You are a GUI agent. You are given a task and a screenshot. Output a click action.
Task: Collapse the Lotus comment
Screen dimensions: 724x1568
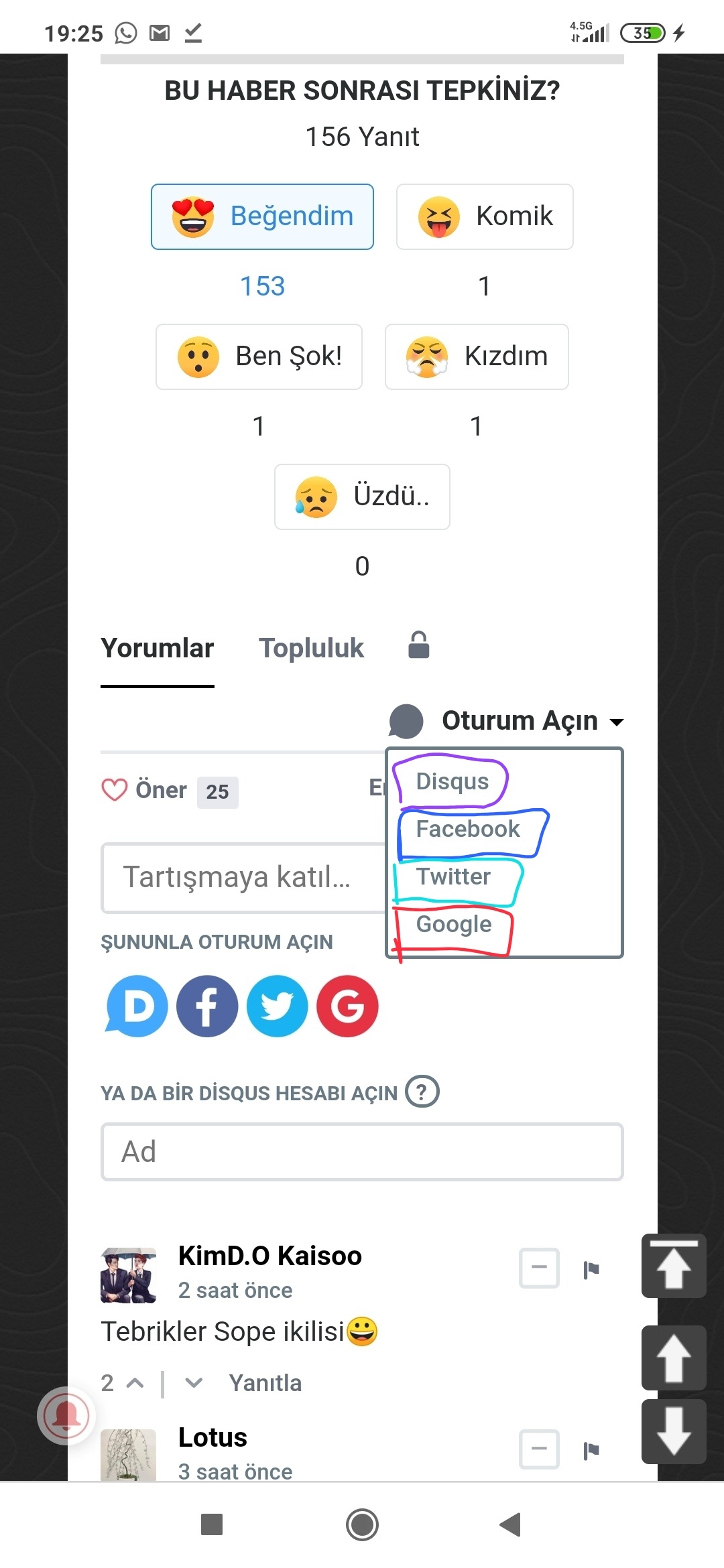[x=539, y=1449]
